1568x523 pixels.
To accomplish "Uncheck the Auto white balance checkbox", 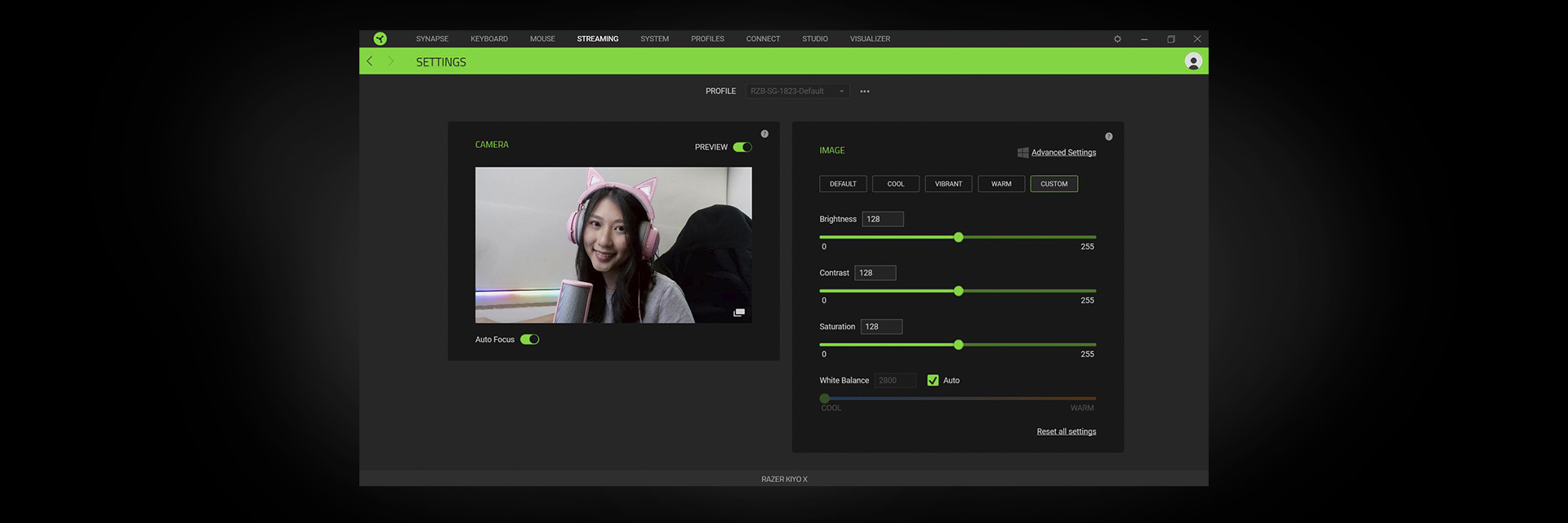I will click(x=933, y=381).
